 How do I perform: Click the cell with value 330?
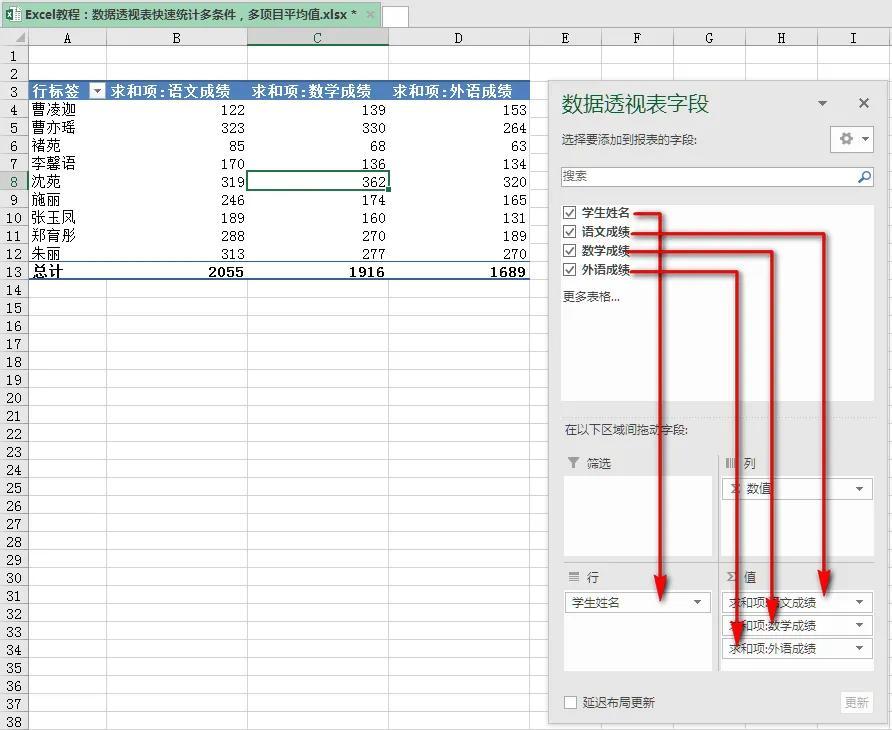pos(317,127)
